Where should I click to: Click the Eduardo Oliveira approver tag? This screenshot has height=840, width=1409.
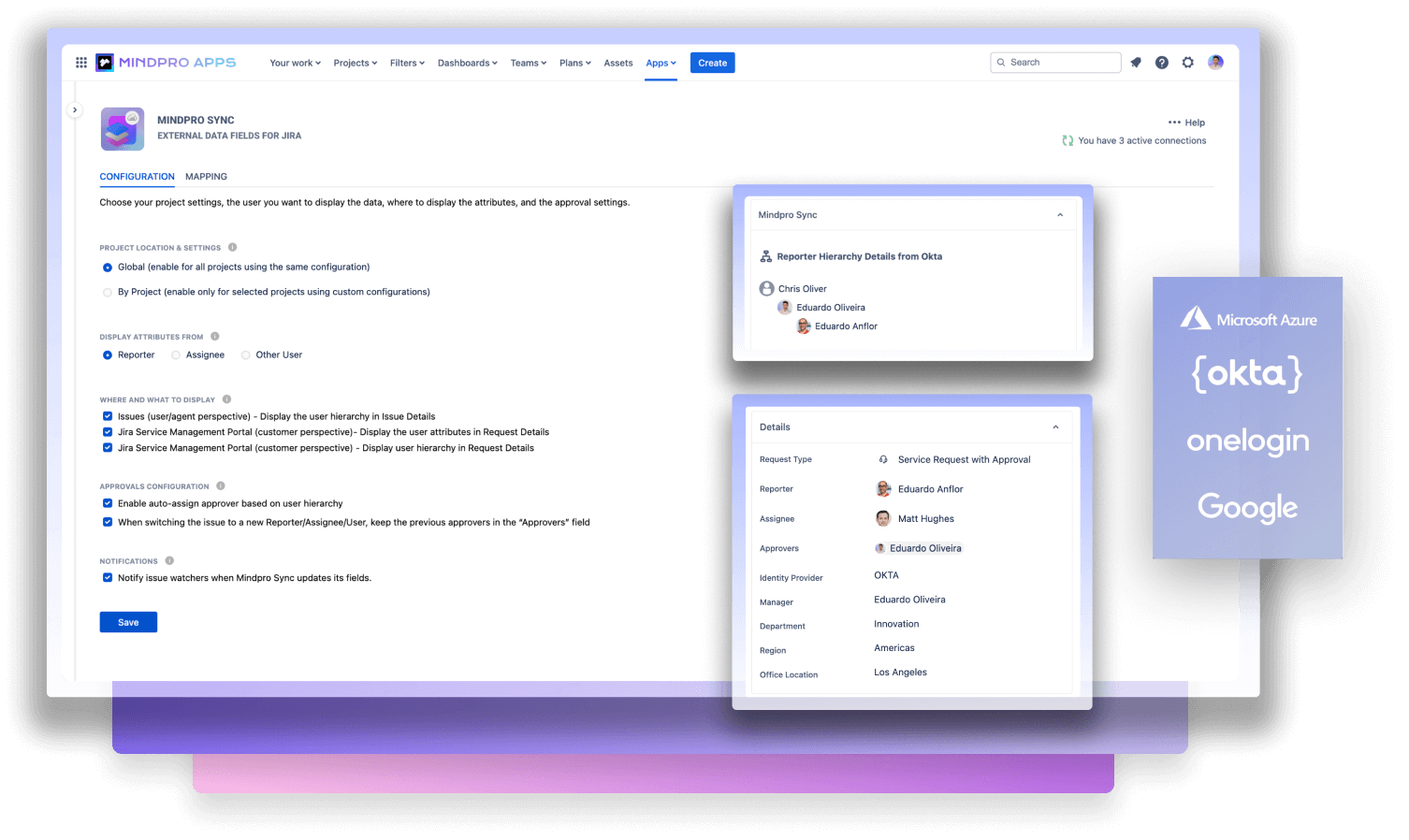[x=918, y=548]
